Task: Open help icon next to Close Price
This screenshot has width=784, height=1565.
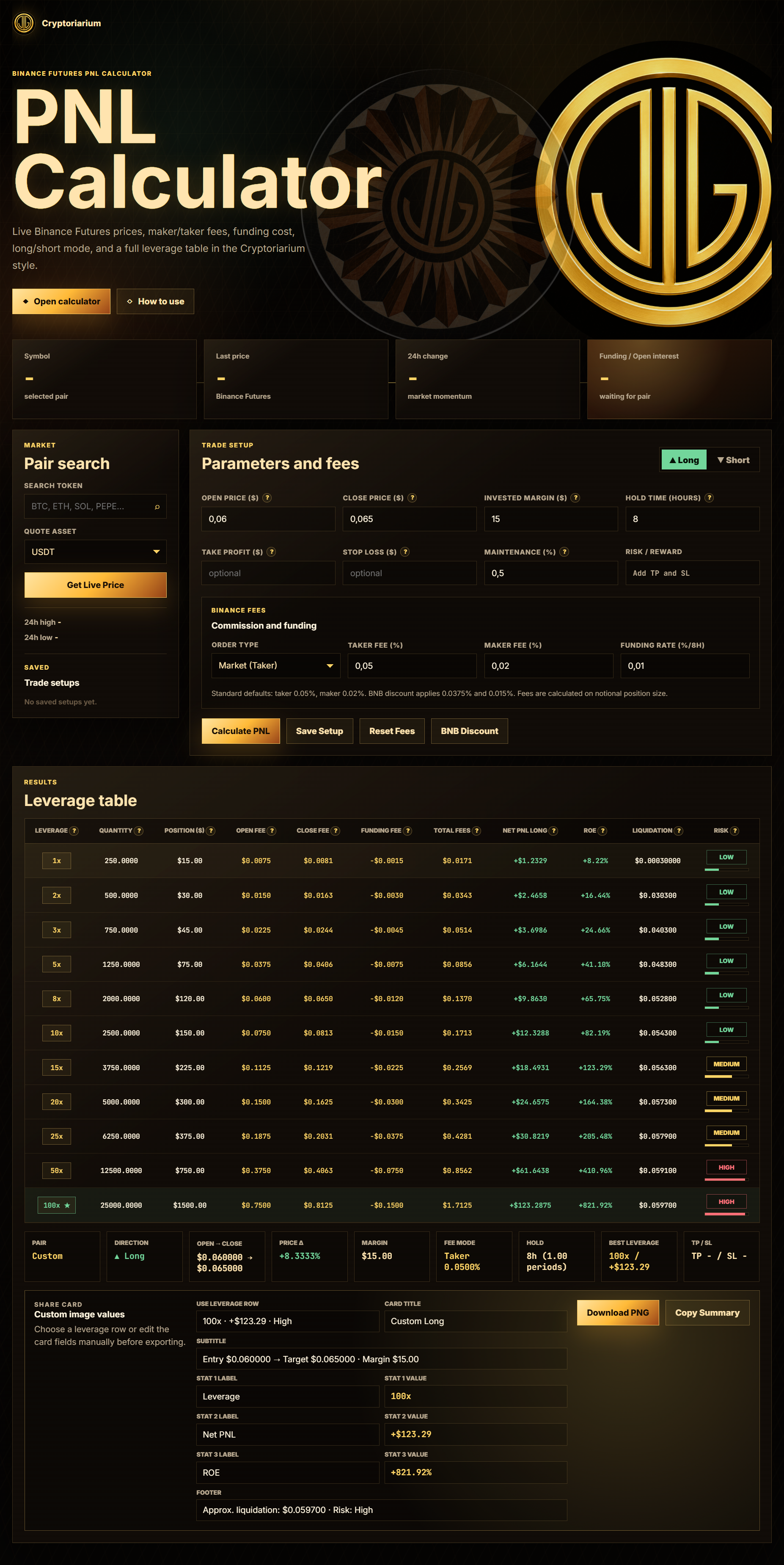Action: pyautogui.click(x=413, y=497)
